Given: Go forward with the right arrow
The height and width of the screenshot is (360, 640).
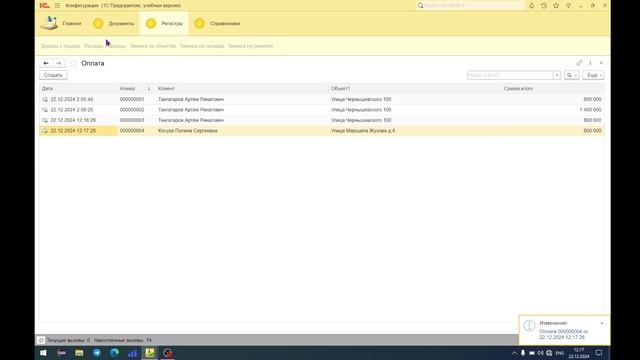Looking at the screenshot, I should 58,63.
